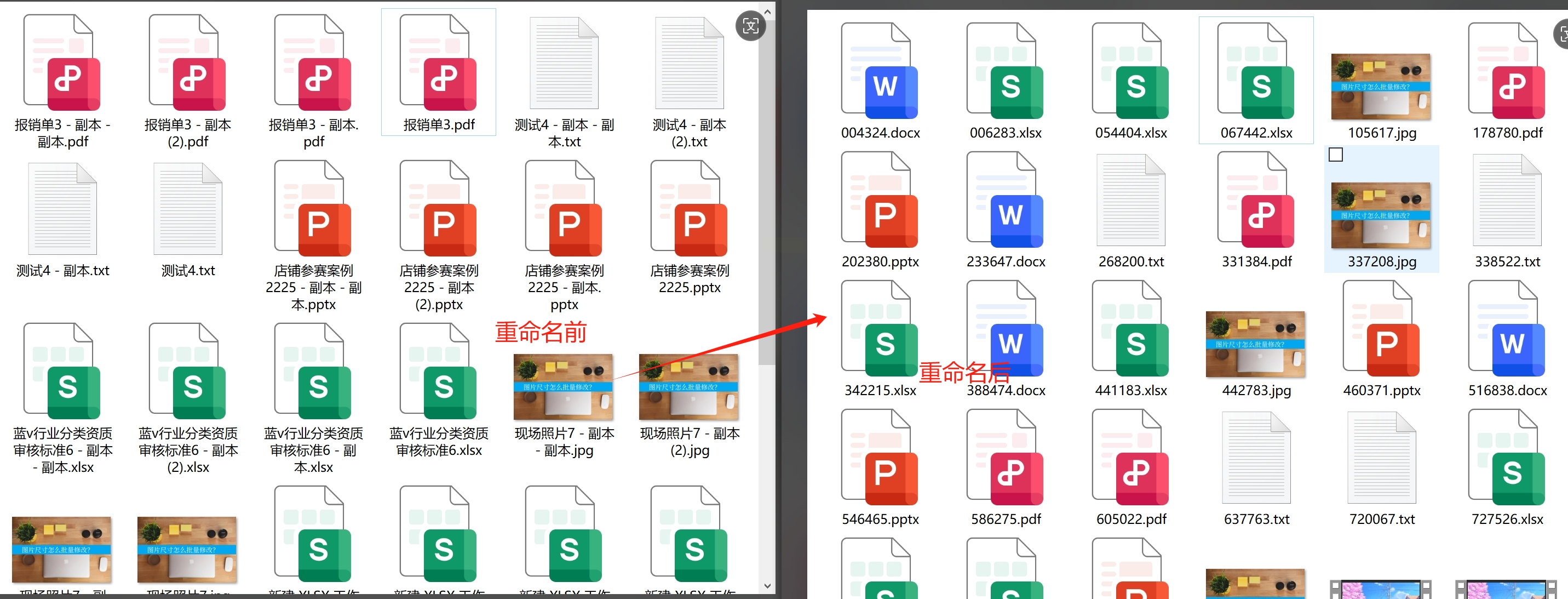Select 报销单3 - 副本 - 副本.pdf file icon
The height and width of the screenshot is (599, 1568).
tap(62, 63)
